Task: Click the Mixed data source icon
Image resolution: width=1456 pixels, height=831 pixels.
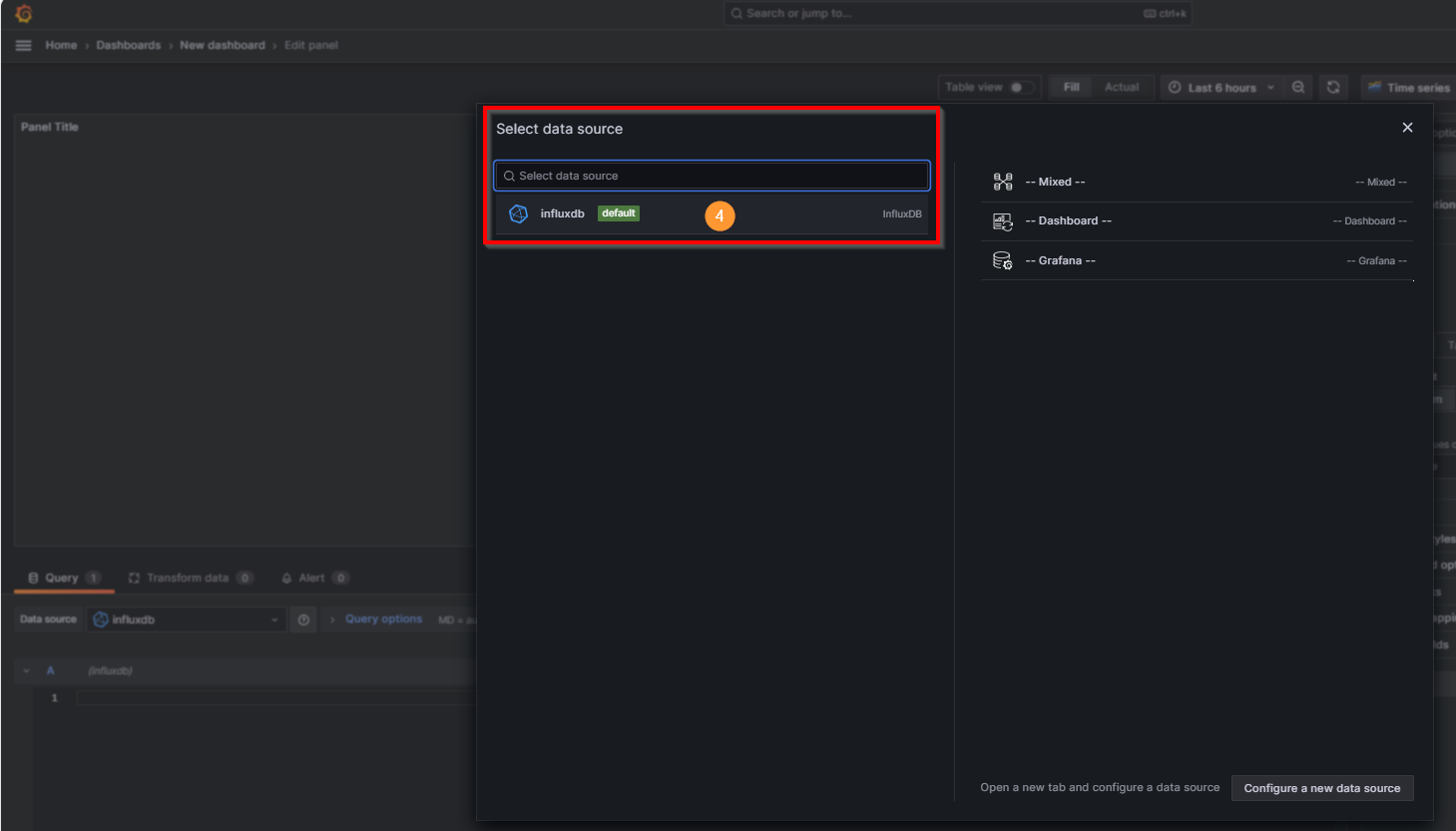Action: point(1003,182)
